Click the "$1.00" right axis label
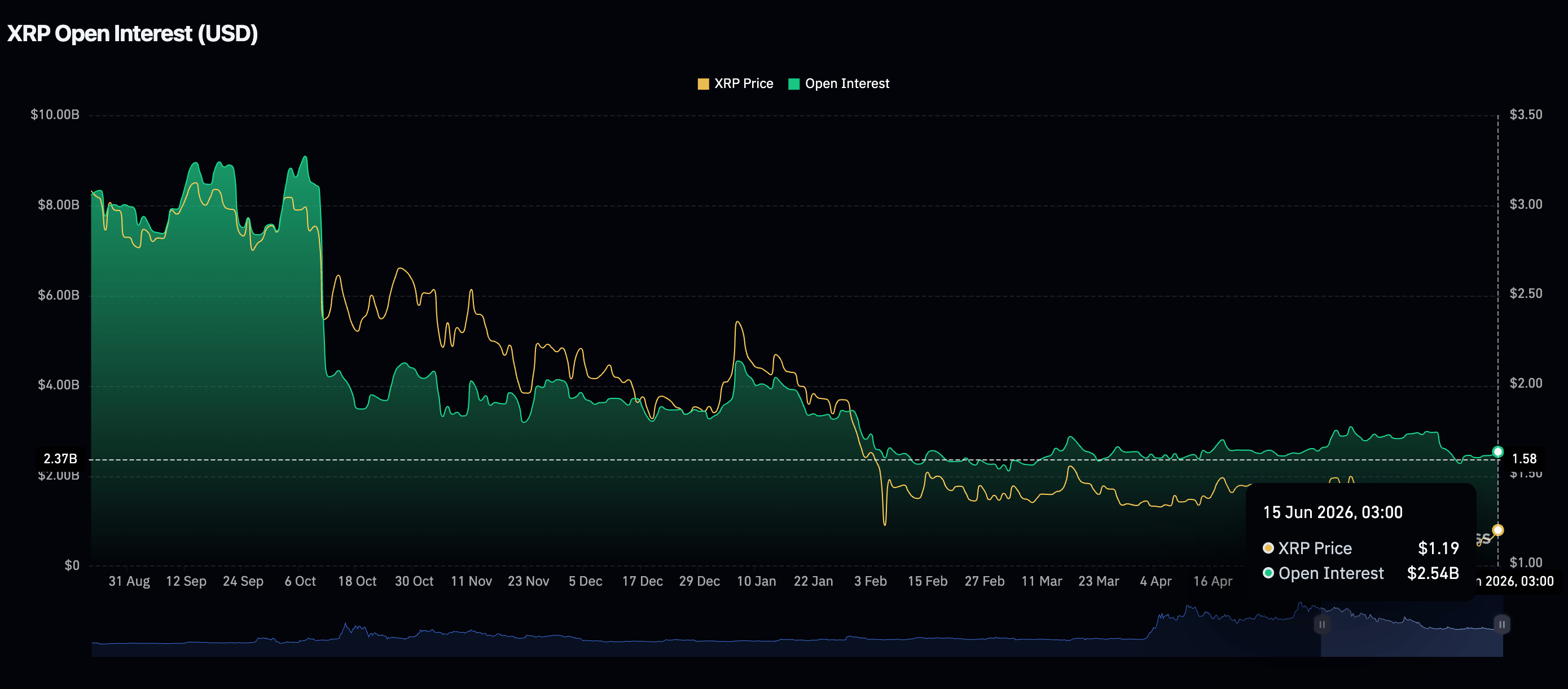The height and width of the screenshot is (689, 1568). (x=1526, y=563)
